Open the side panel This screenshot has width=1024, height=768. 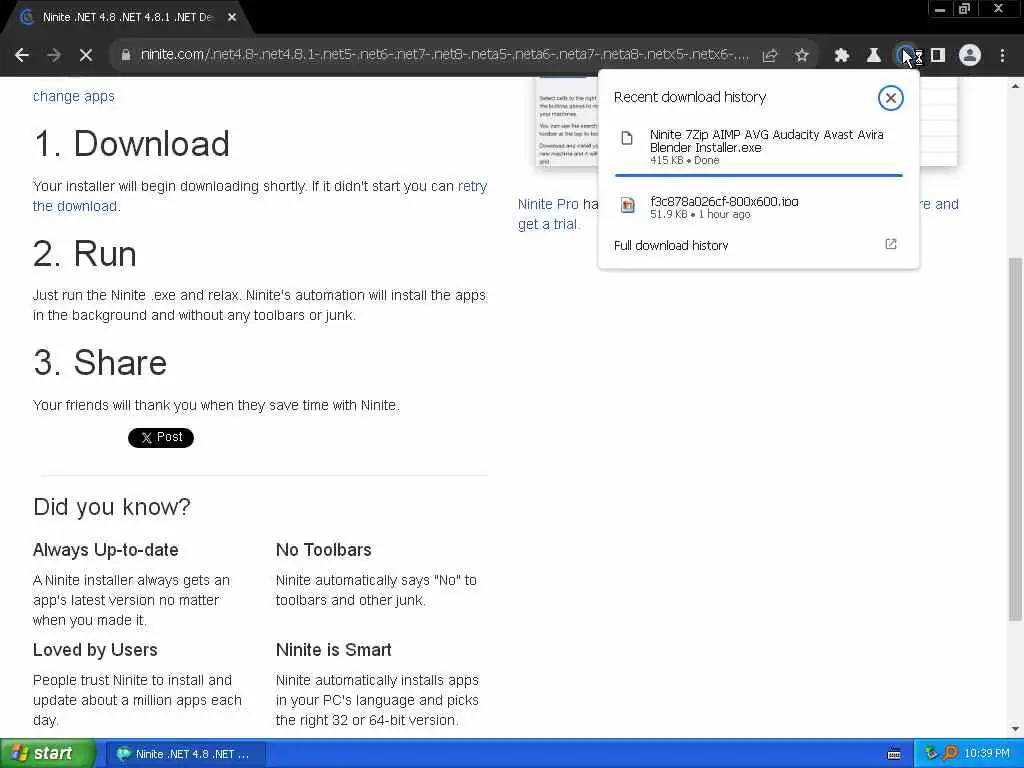(x=938, y=56)
